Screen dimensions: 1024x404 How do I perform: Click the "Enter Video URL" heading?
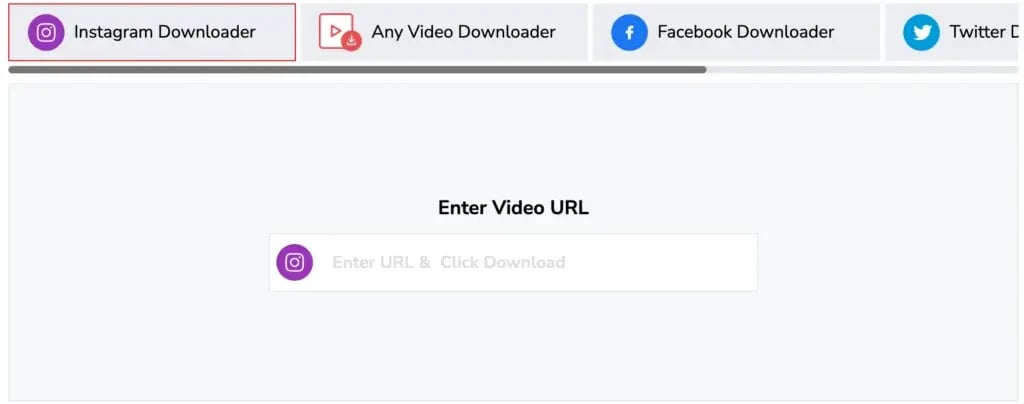click(x=513, y=208)
